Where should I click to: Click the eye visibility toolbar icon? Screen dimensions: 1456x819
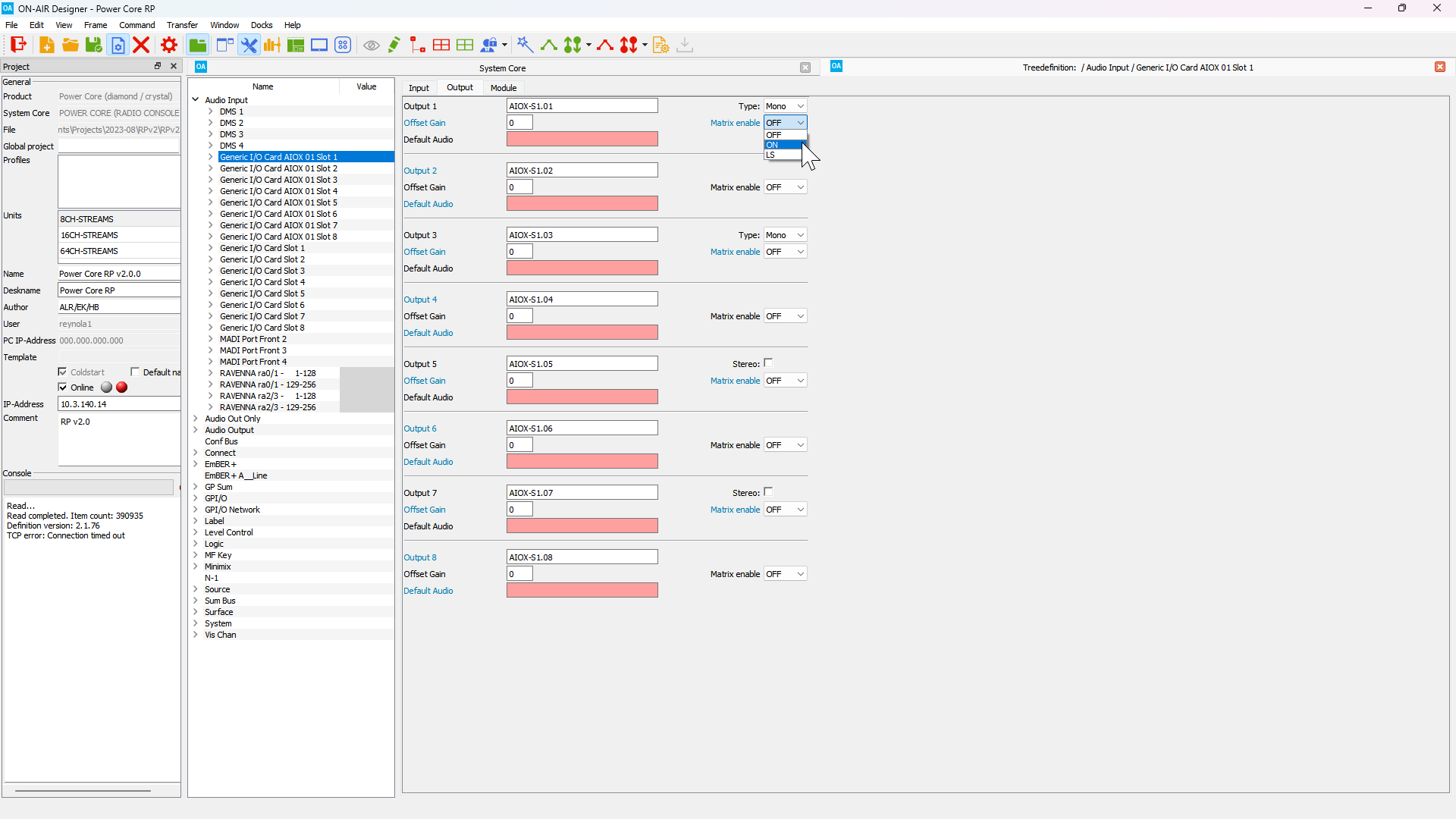click(371, 45)
